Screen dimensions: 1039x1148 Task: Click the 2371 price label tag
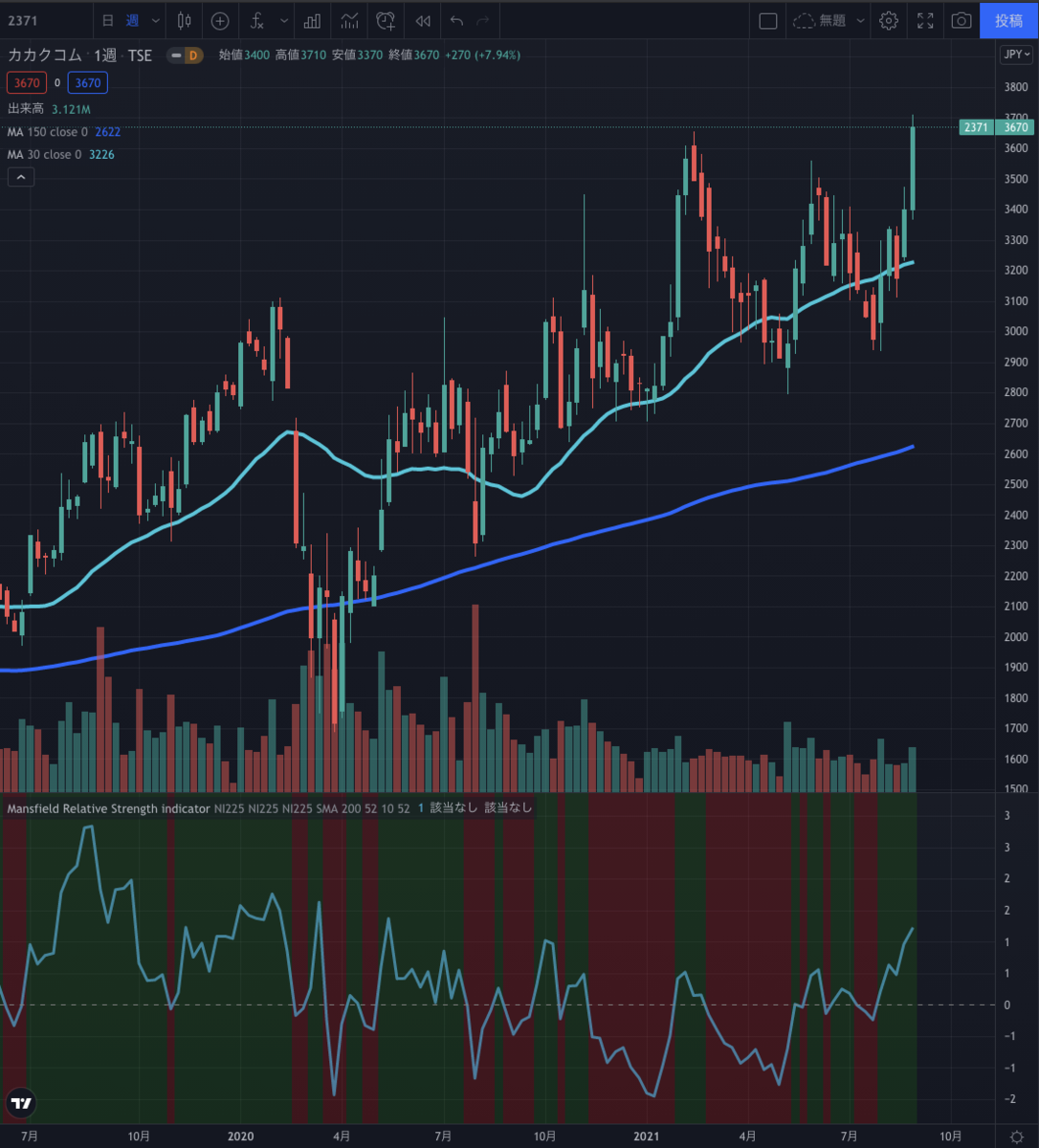pos(976,127)
